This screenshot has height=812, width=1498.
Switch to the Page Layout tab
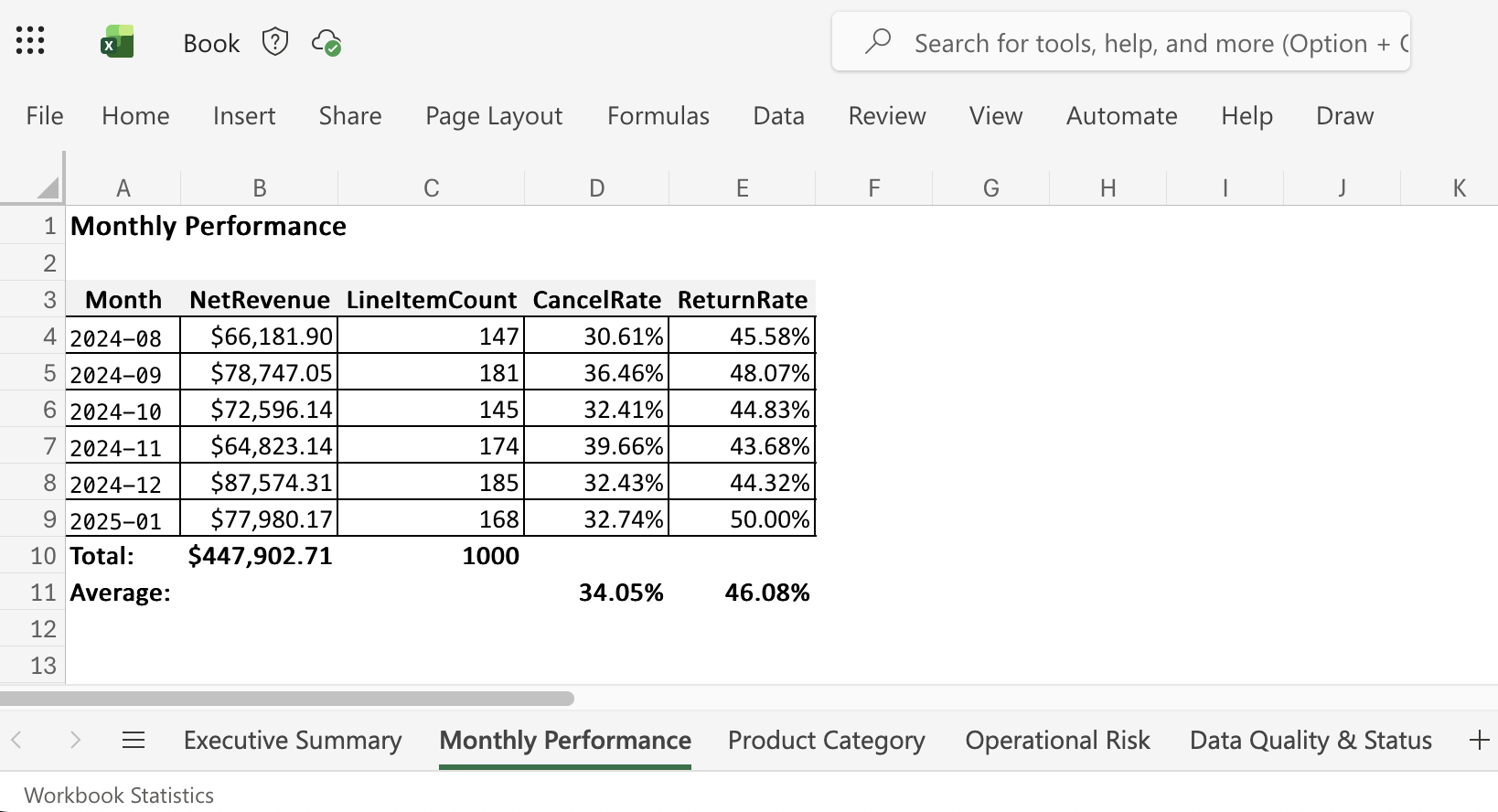(494, 116)
